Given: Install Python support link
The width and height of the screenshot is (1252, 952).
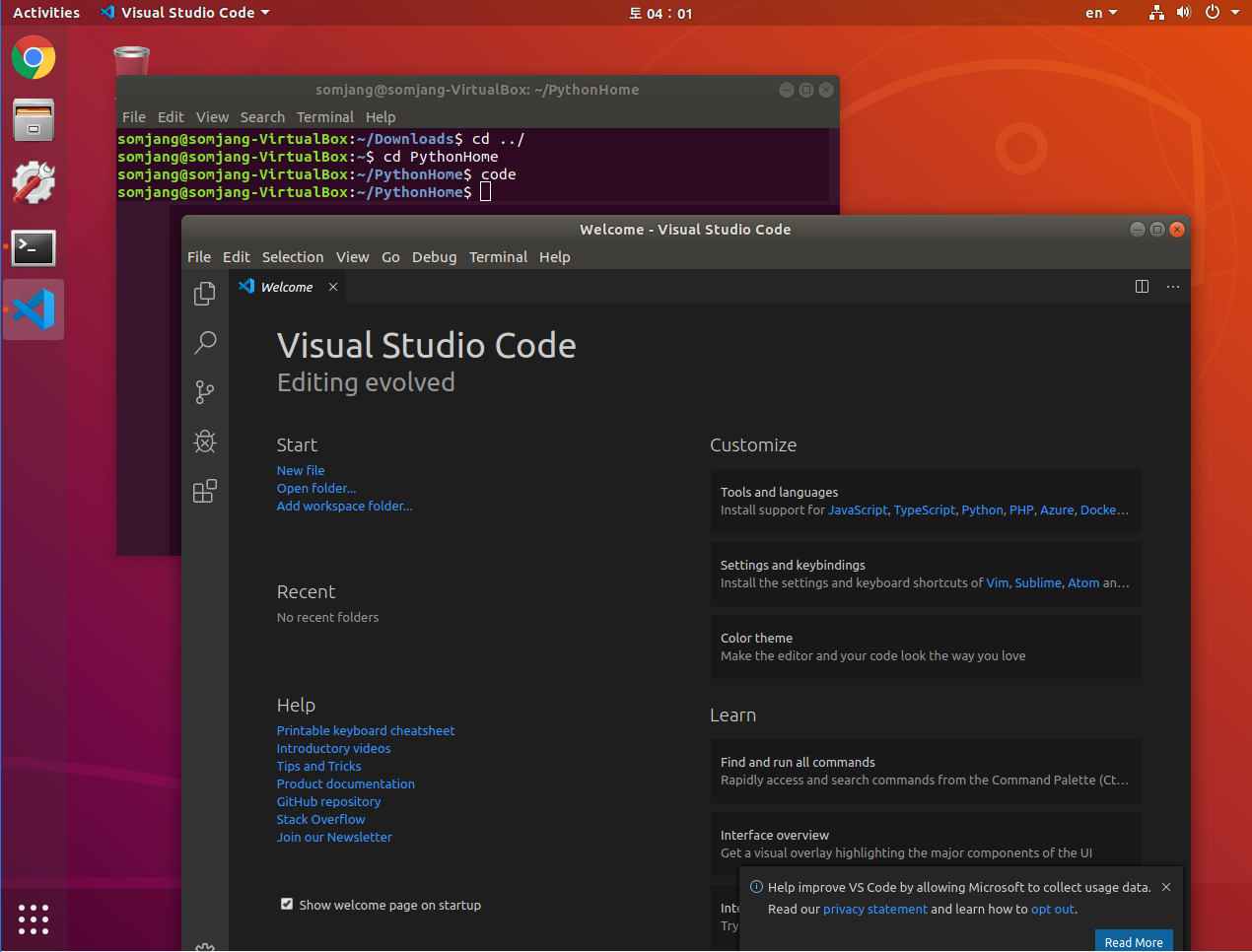Looking at the screenshot, I should [982, 510].
